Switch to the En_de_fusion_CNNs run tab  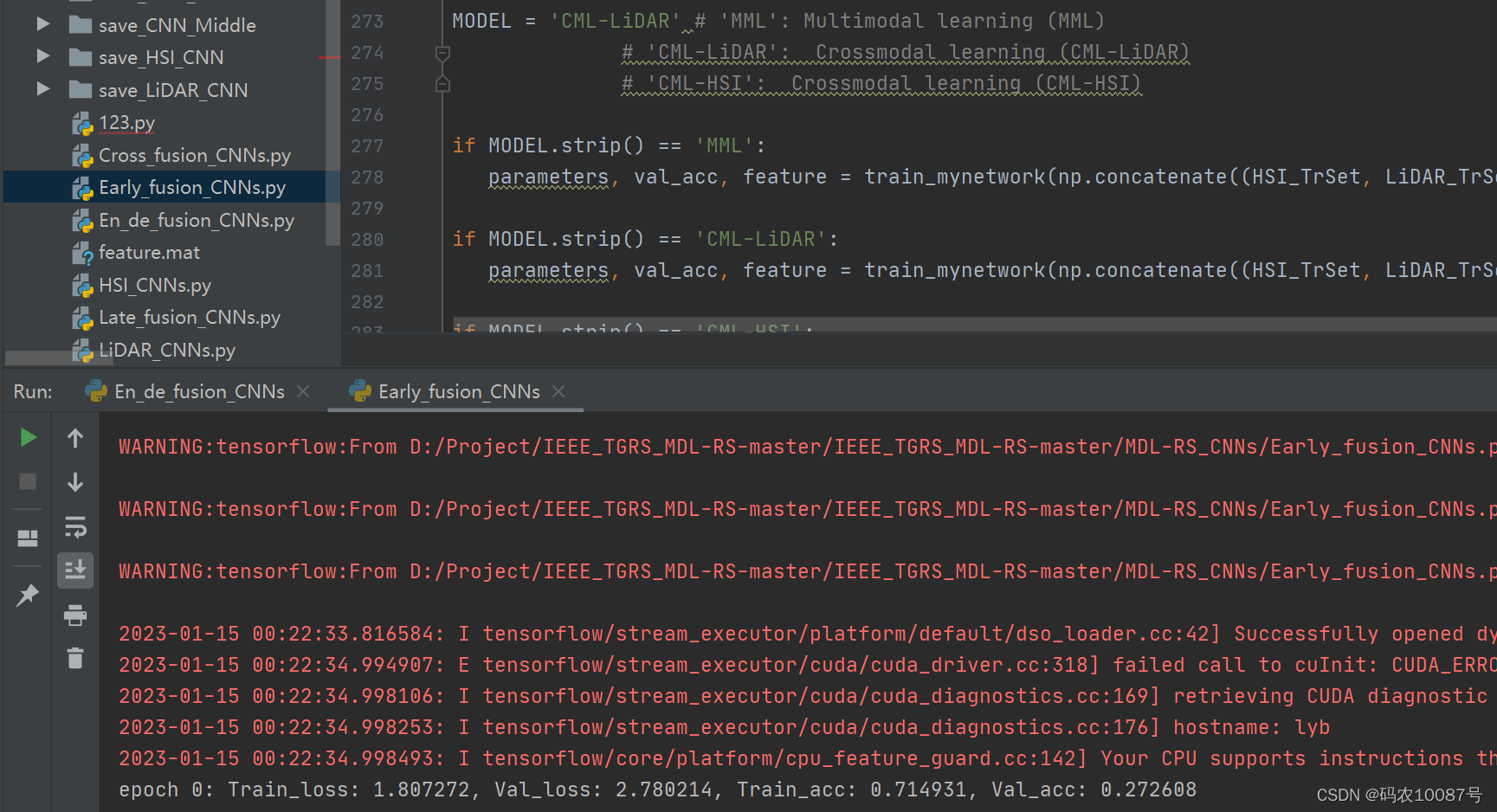(x=199, y=391)
